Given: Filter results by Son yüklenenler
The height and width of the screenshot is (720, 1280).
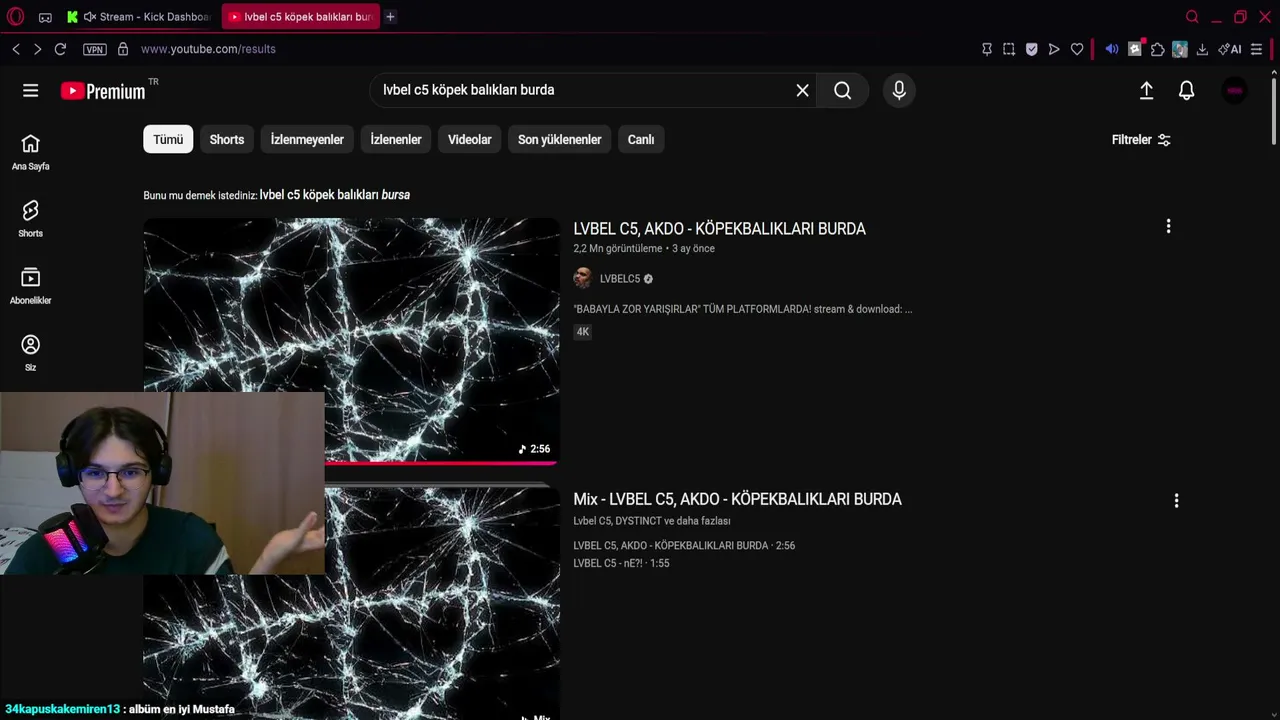Looking at the screenshot, I should [560, 140].
